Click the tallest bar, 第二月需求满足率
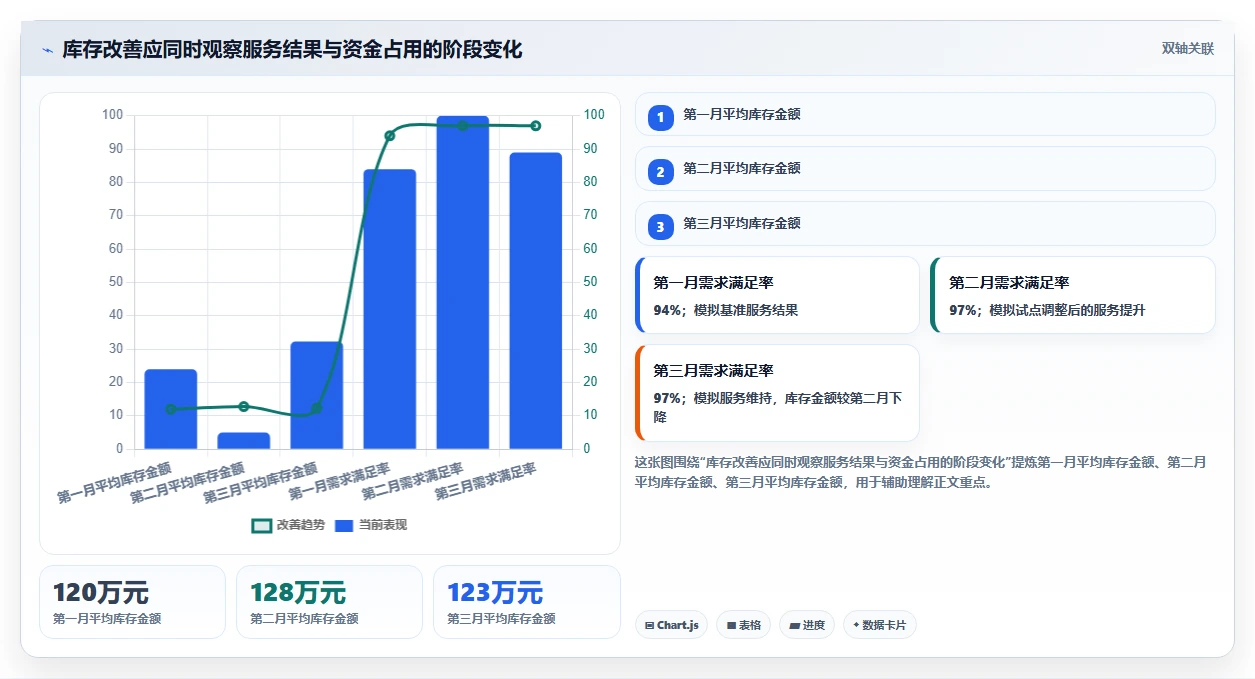The height and width of the screenshot is (679, 1255). pos(463,282)
